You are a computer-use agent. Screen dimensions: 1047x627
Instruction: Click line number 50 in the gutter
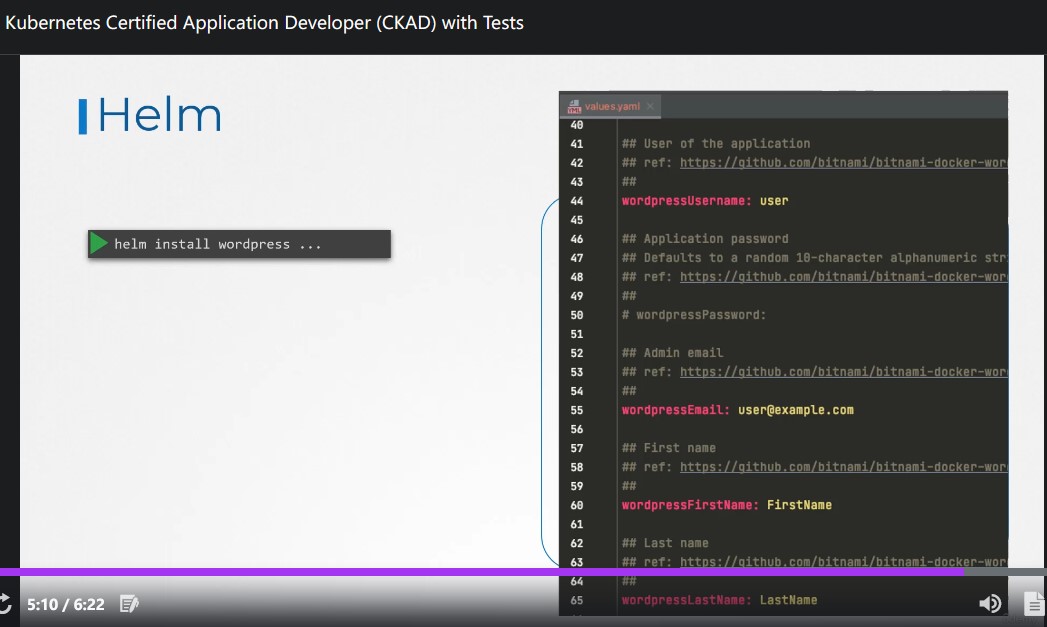coord(577,315)
